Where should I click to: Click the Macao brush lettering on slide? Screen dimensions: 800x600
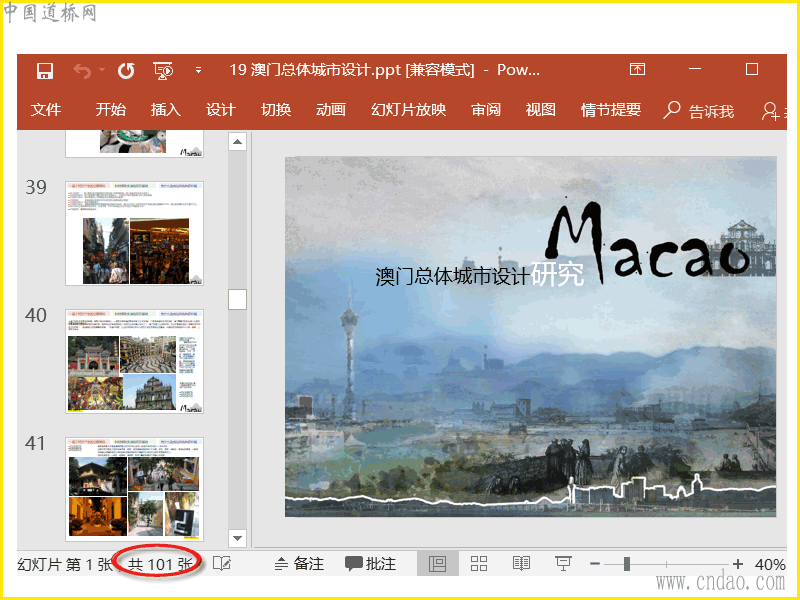647,242
